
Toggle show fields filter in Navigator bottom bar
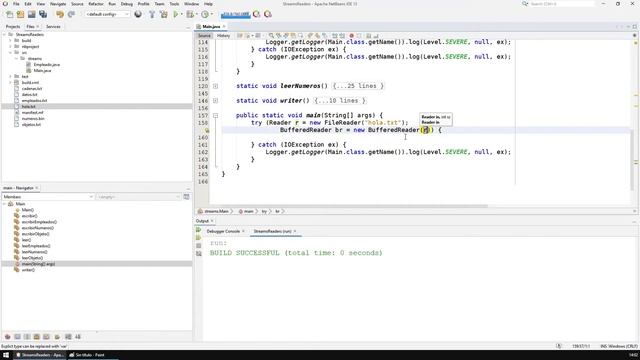[x=17, y=337]
